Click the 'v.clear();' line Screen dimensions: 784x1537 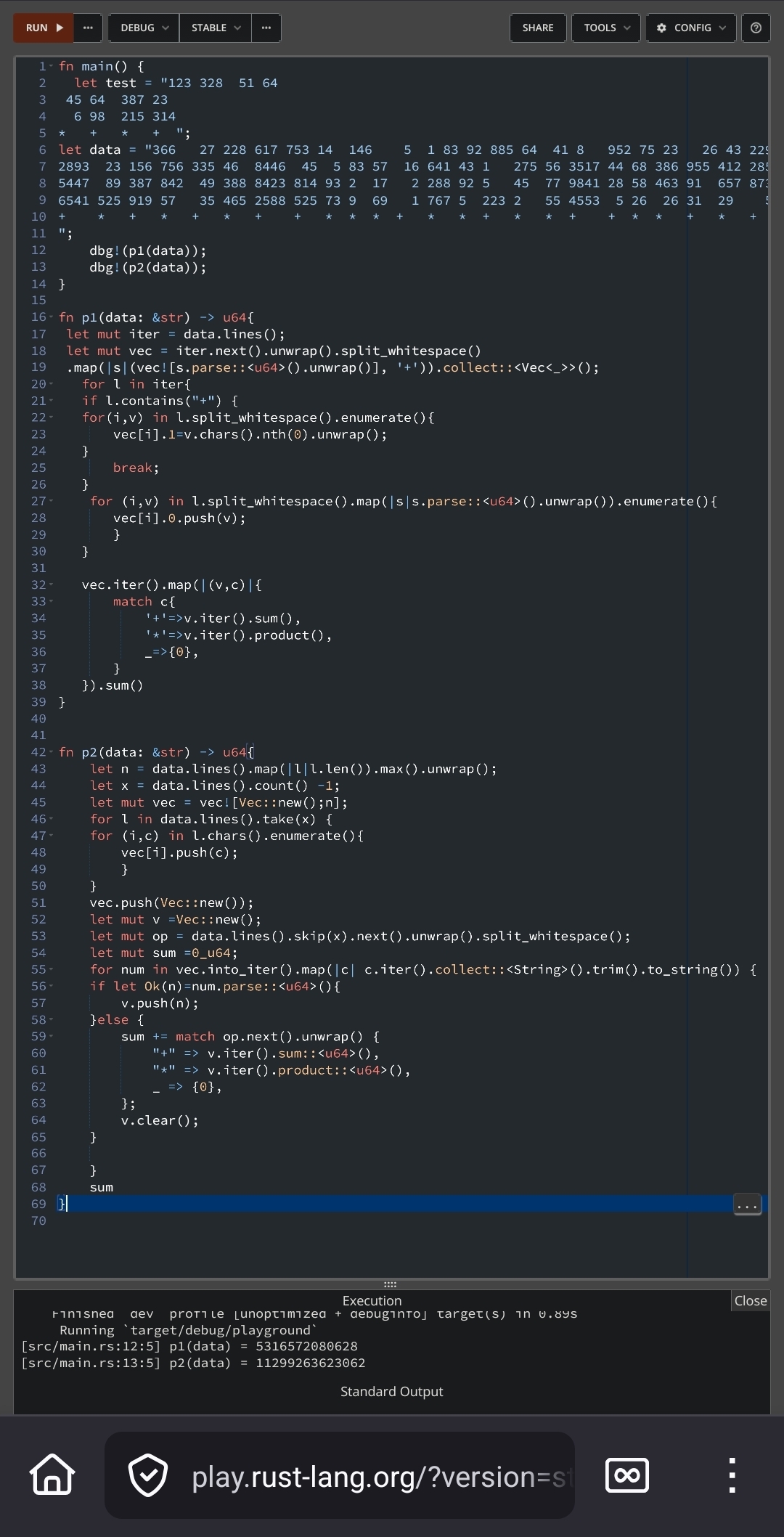click(x=160, y=1120)
